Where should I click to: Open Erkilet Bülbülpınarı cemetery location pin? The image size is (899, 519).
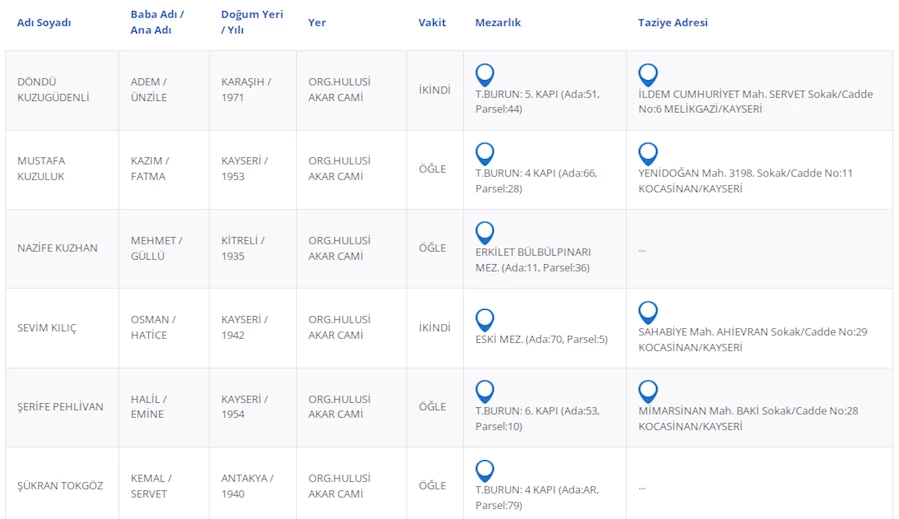point(485,232)
